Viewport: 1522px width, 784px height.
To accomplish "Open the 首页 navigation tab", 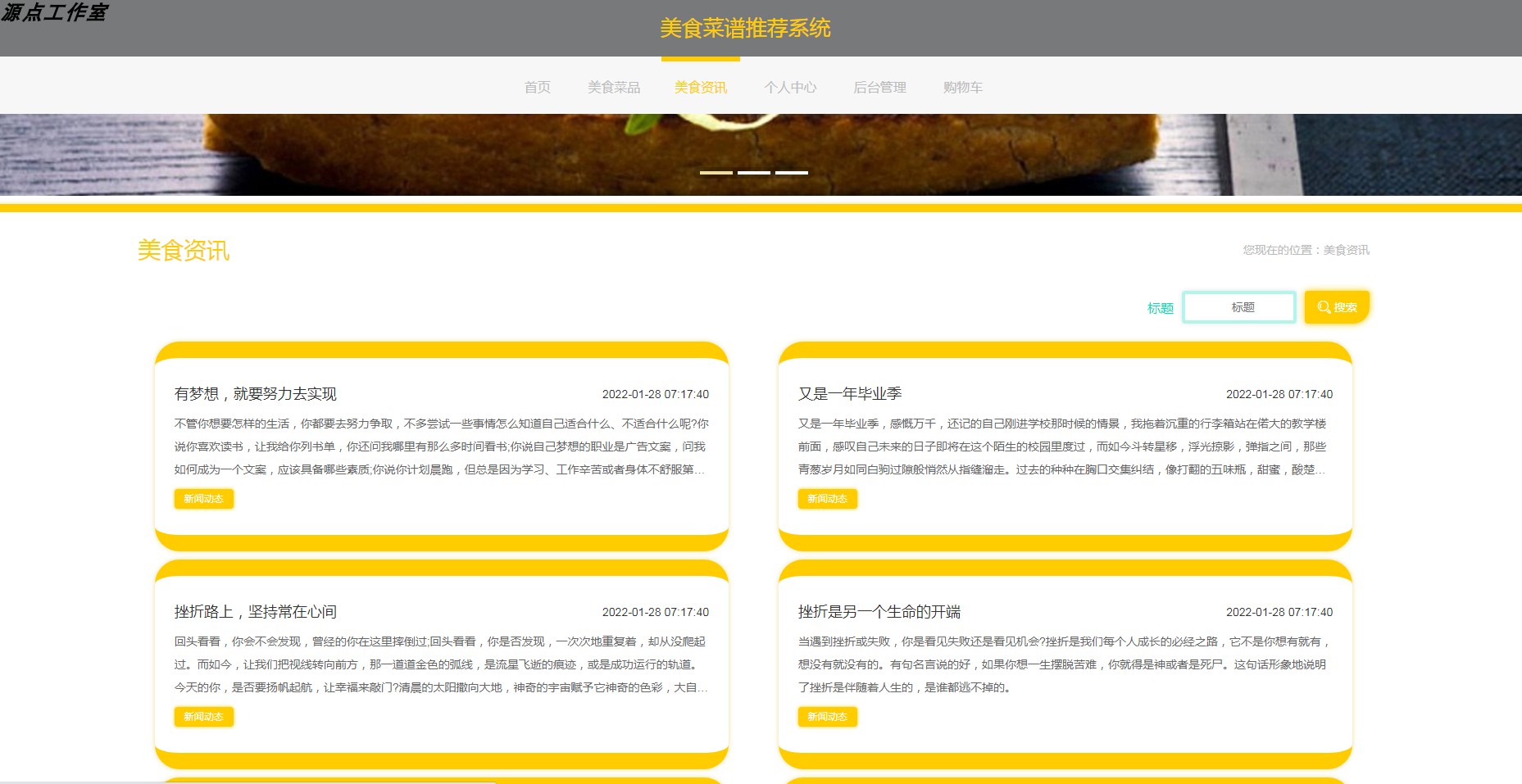I will tap(538, 87).
